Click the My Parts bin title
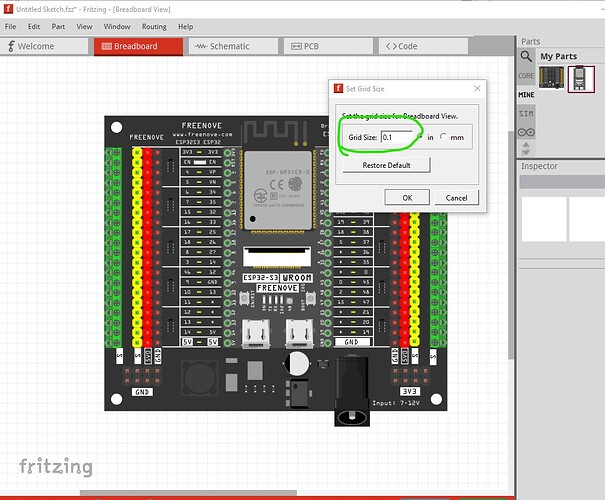This screenshot has width=605, height=500. 558,56
